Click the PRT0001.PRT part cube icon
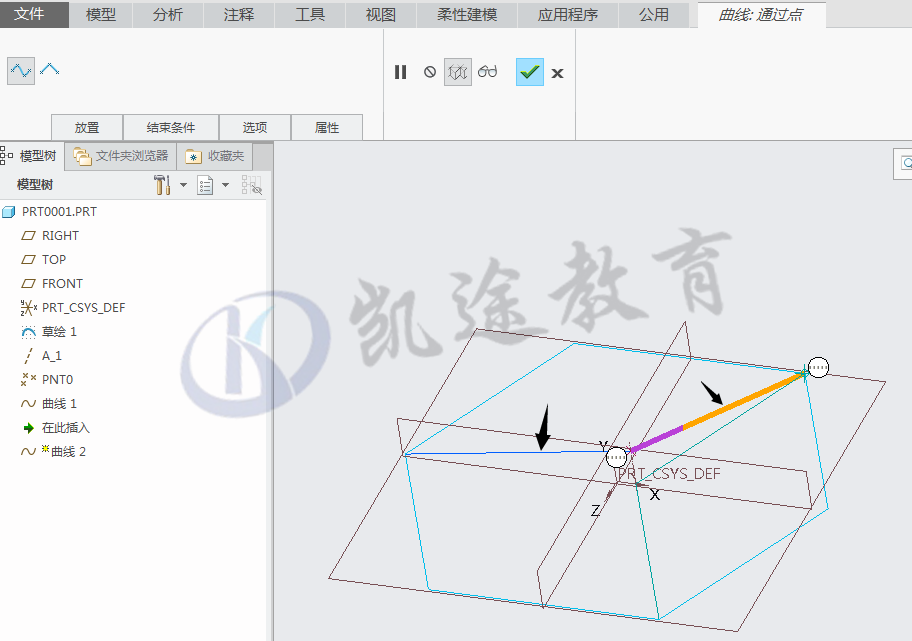Image resolution: width=912 pixels, height=641 pixels. pyautogui.click(x=8, y=212)
